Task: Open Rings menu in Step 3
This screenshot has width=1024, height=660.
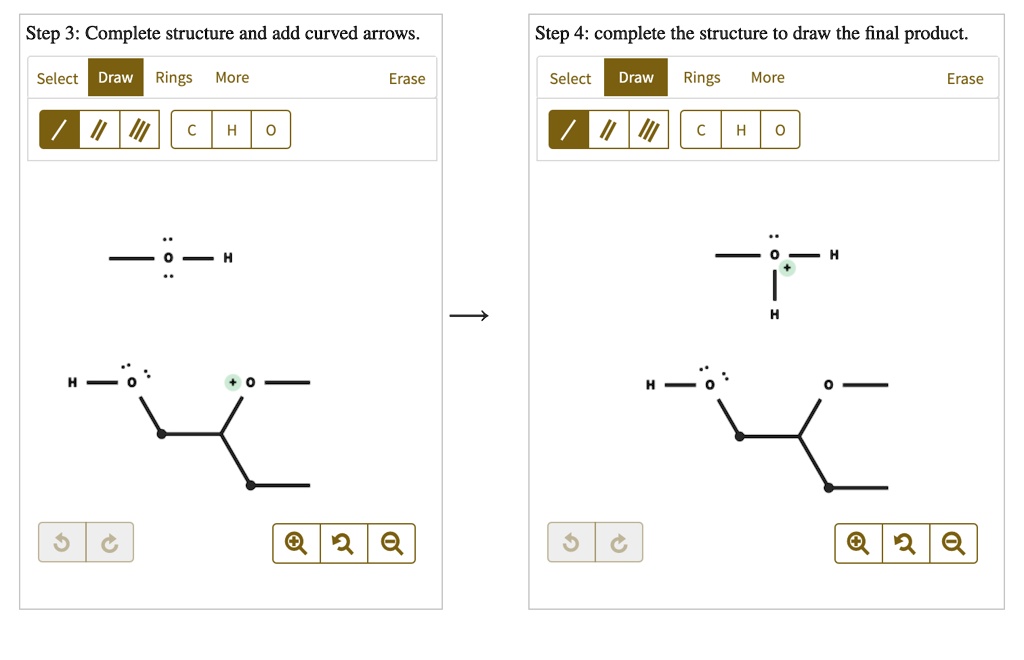Action: point(174,77)
